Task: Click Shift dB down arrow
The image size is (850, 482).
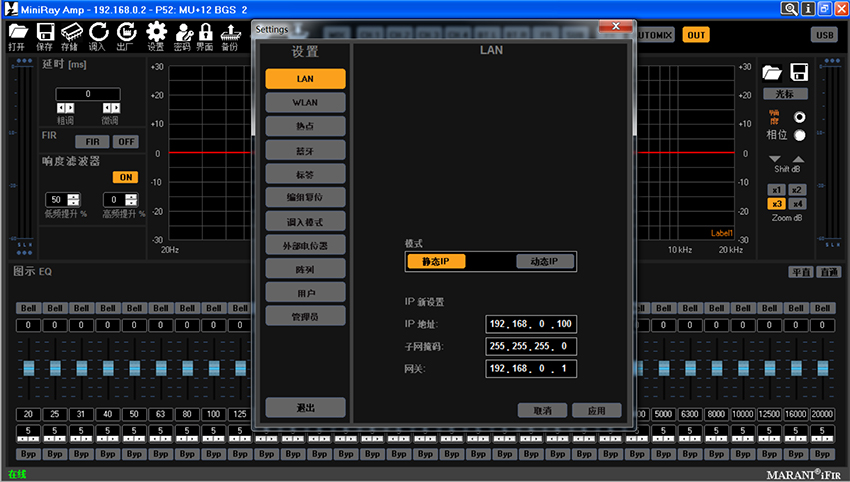Action: pos(777,159)
